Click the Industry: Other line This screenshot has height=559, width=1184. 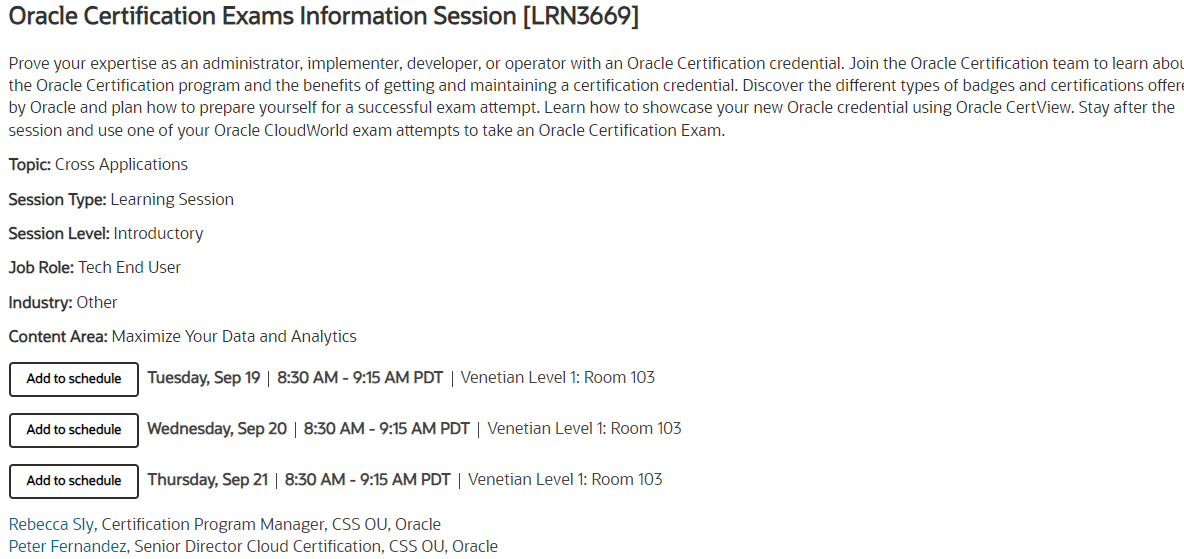(x=63, y=302)
